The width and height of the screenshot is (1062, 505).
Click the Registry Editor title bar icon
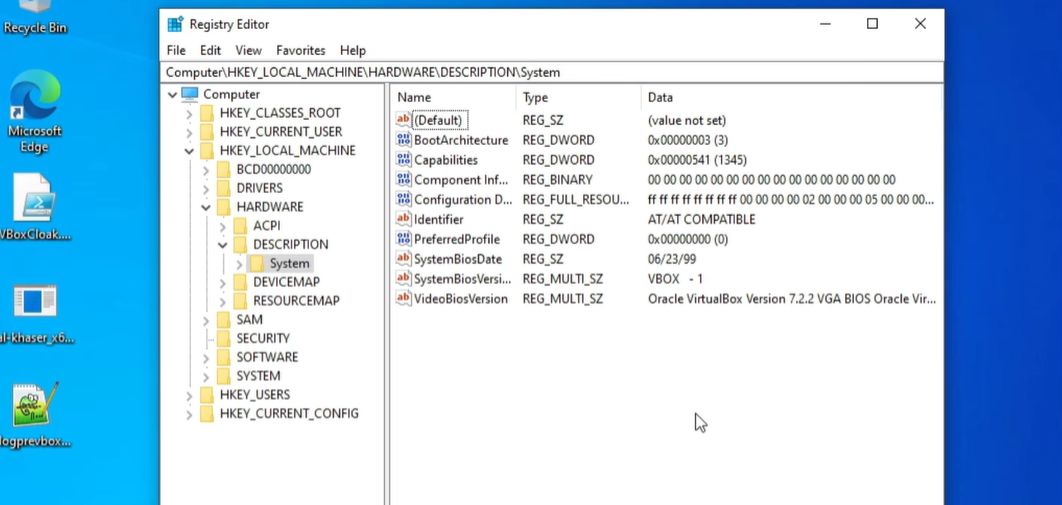(x=175, y=24)
